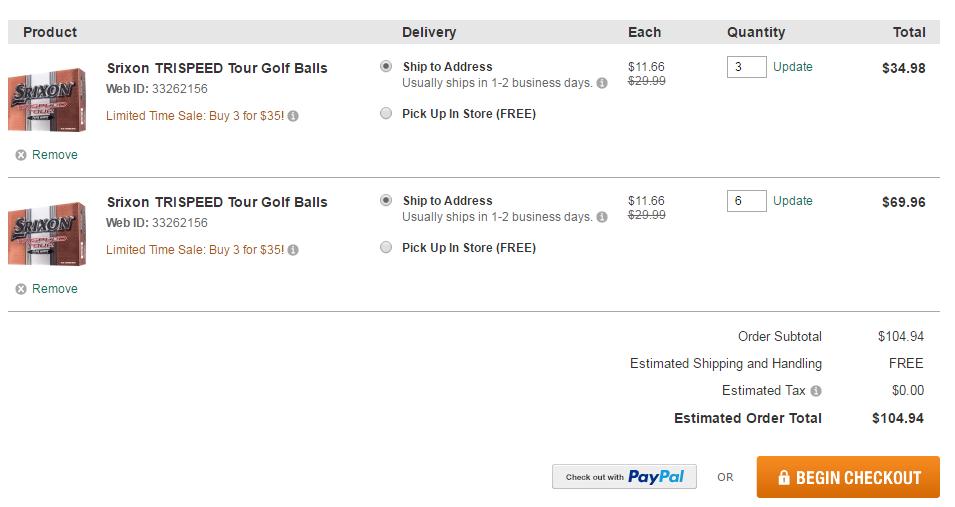Focus the second item's quantity field
The height and width of the screenshot is (507, 955).
click(x=746, y=201)
